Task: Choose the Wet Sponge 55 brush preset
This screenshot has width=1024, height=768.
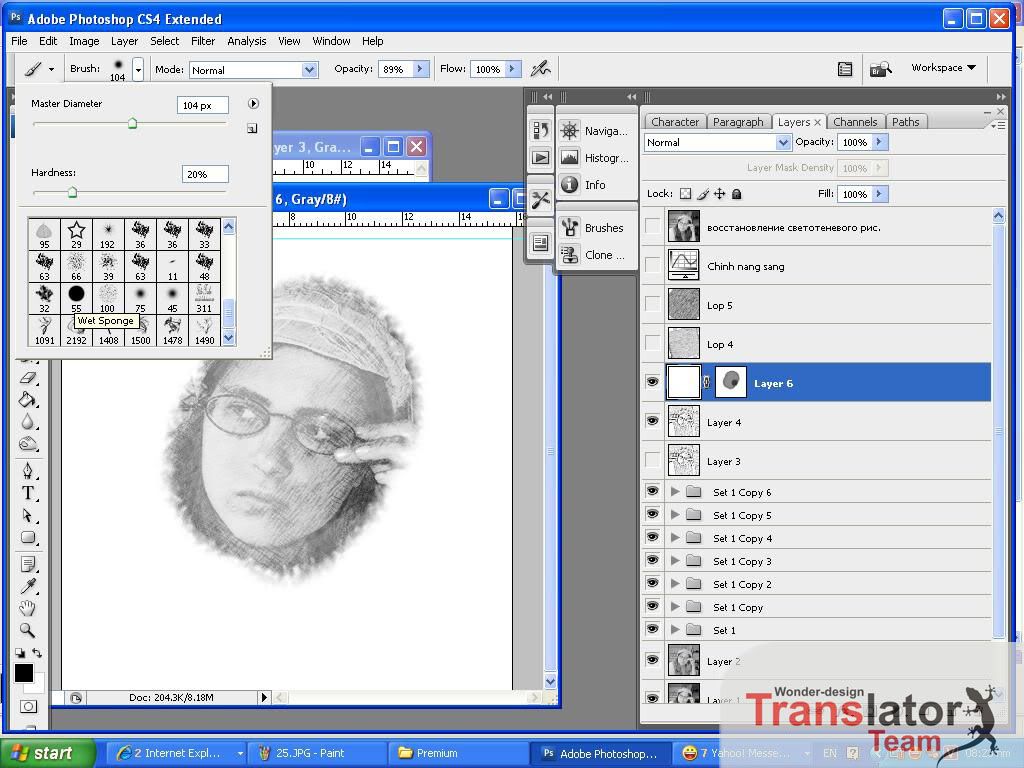Action: tap(76, 297)
